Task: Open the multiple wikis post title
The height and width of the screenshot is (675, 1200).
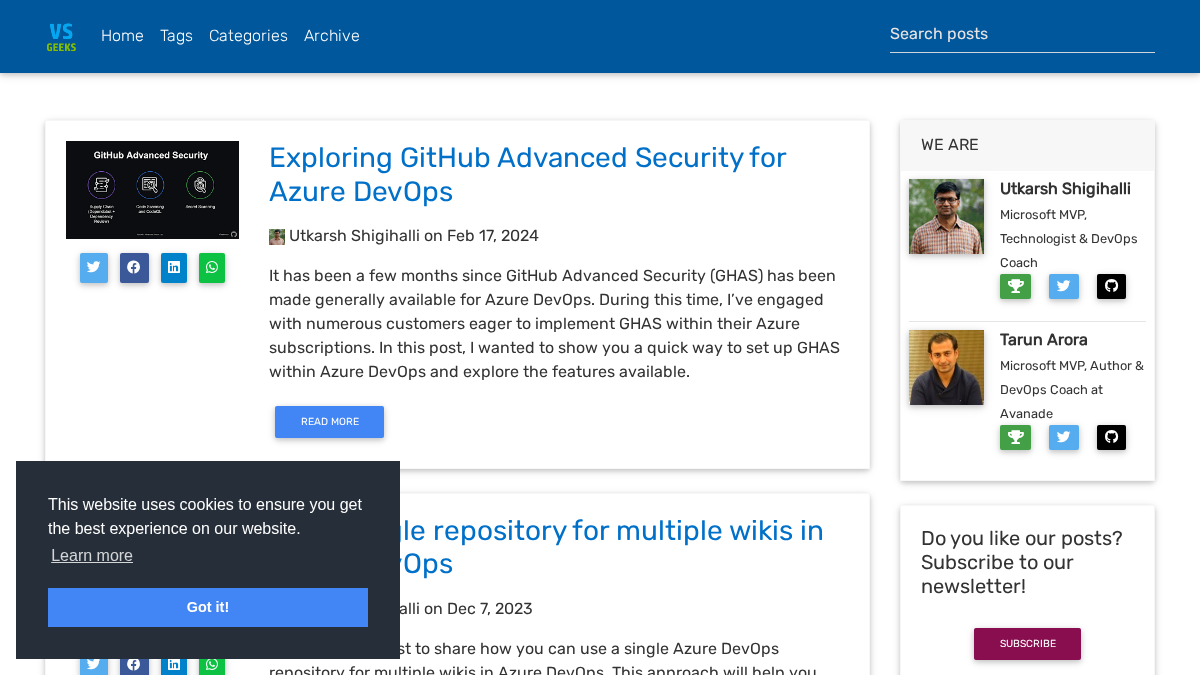Action: pyautogui.click(x=612, y=547)
